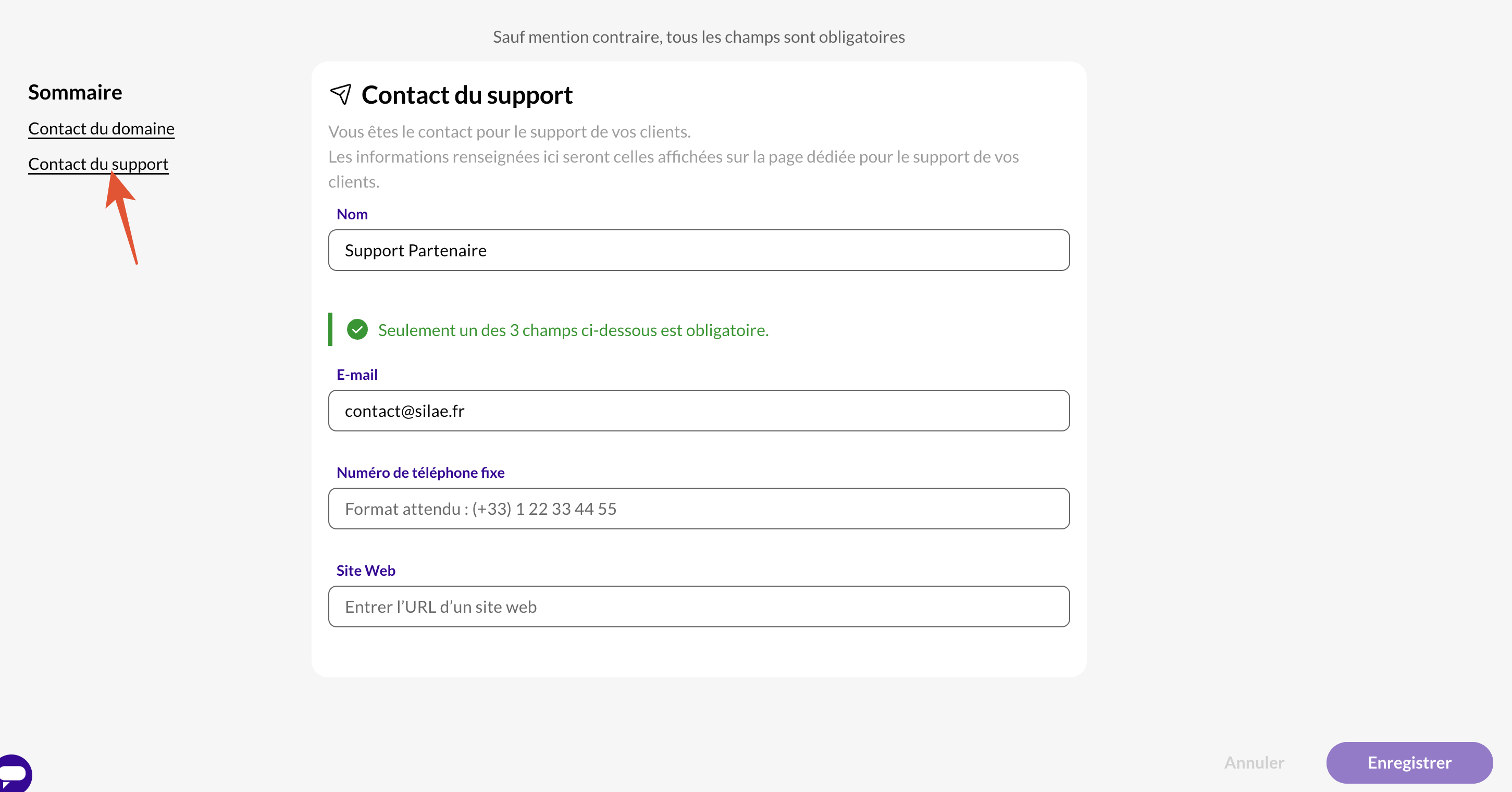Viewport: 1512px width, 792px height.
Task: Save the form with Enregistrer
Action: 1409,762
